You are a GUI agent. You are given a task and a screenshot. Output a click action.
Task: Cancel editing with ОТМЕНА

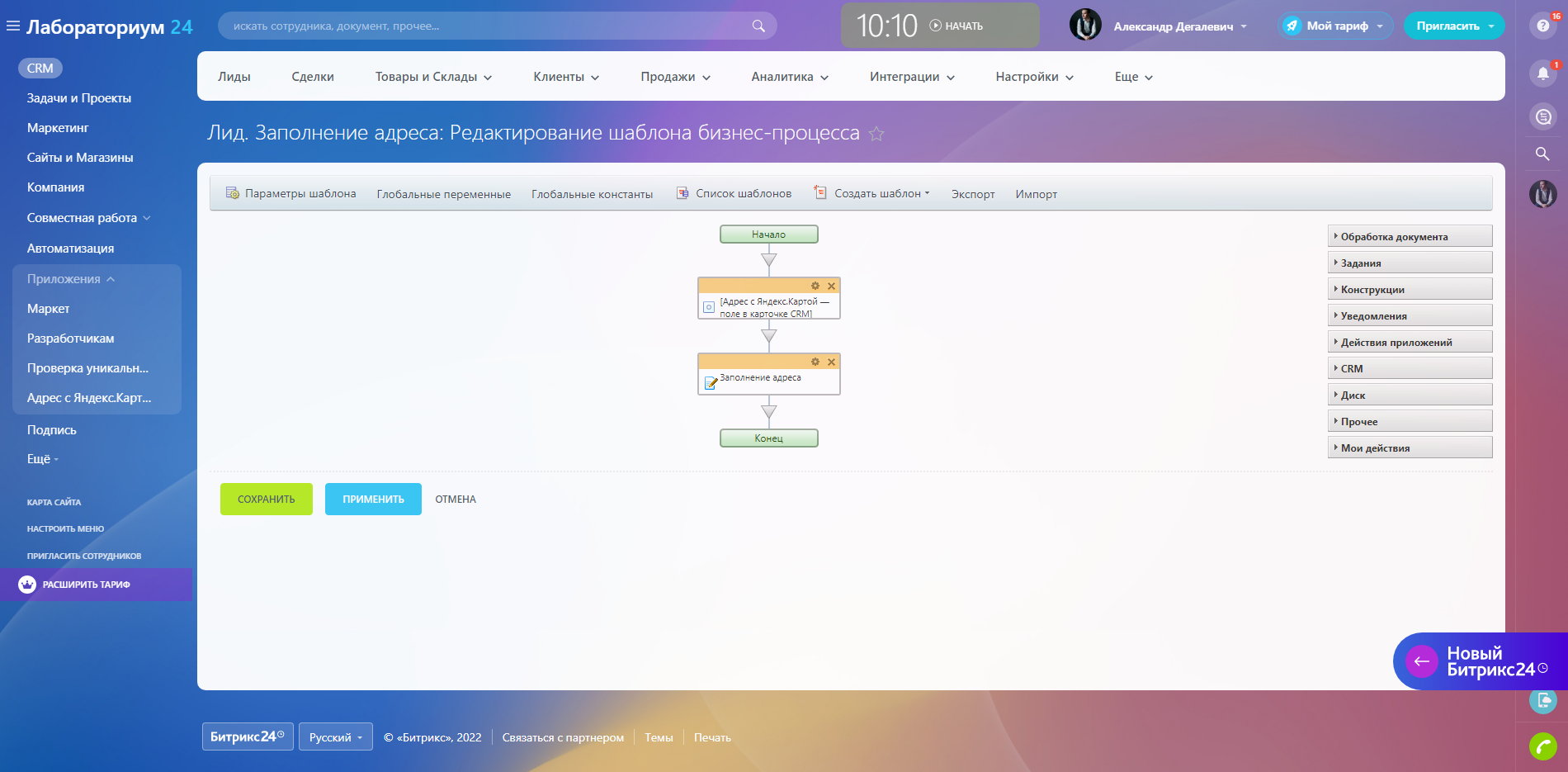[456, 500]
